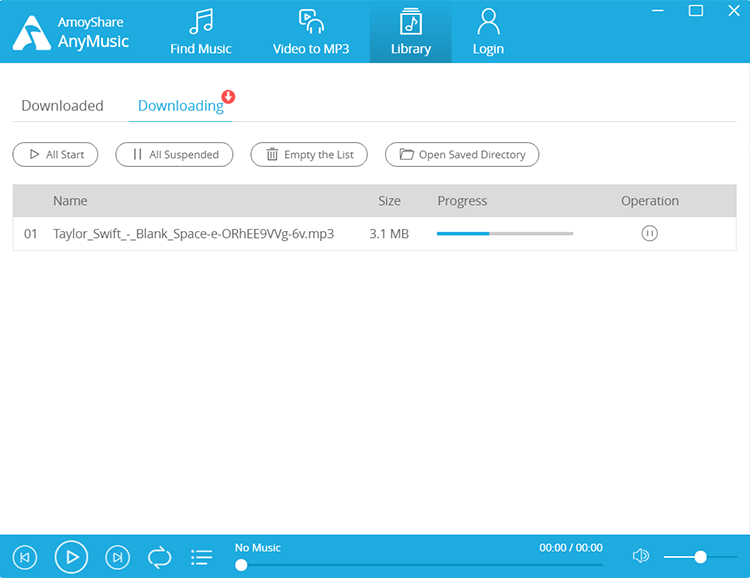Switch to the Downloaded tab

[63, 106]
